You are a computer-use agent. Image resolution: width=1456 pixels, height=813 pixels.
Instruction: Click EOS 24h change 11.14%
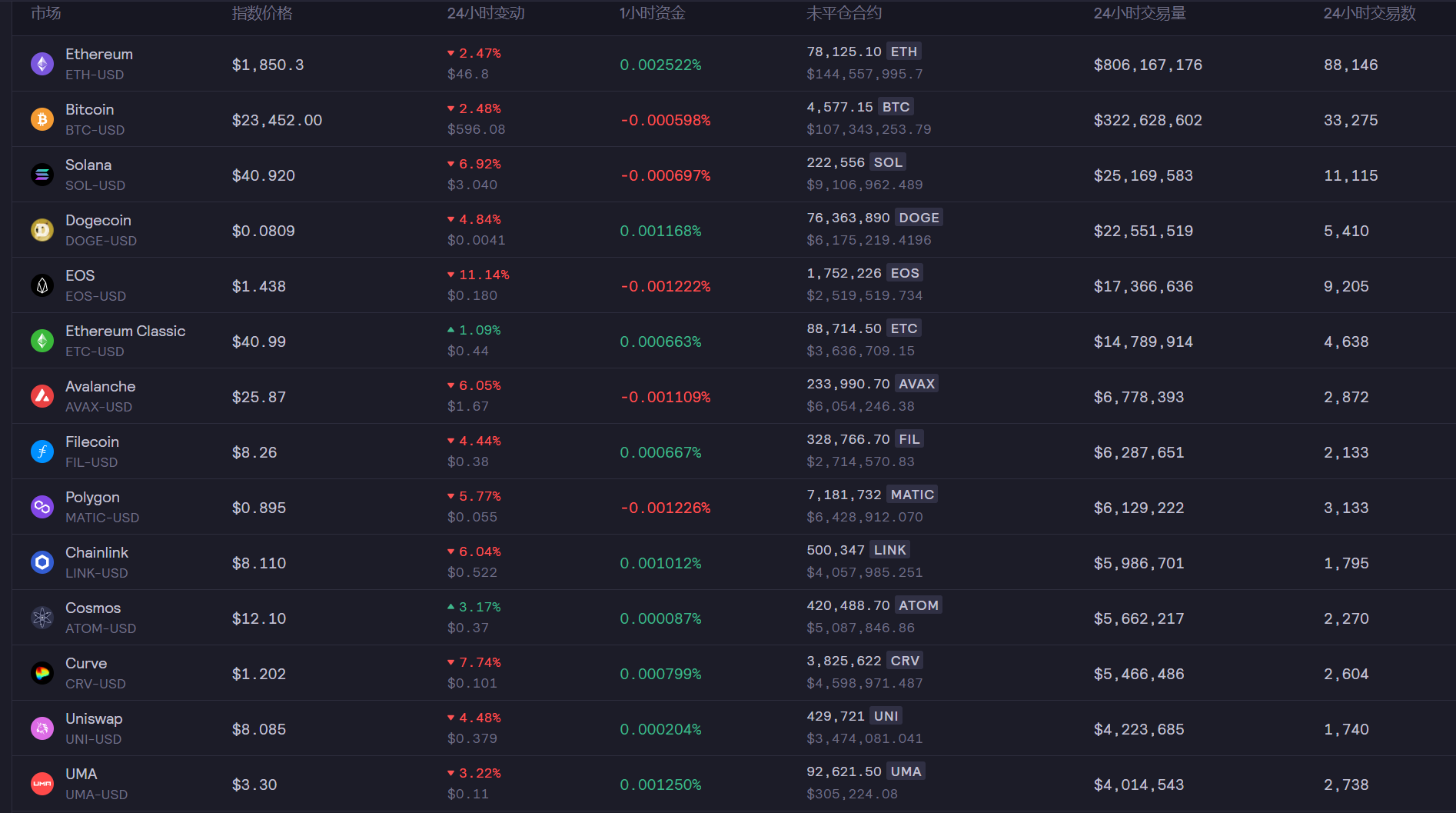click(478, 275)
